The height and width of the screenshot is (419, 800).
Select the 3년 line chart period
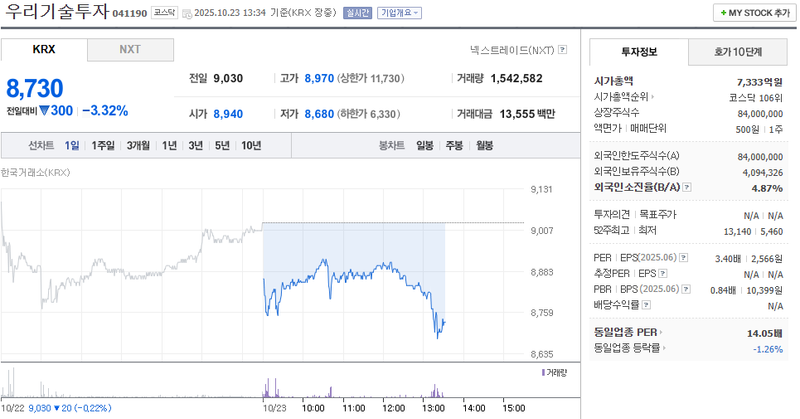196,146
